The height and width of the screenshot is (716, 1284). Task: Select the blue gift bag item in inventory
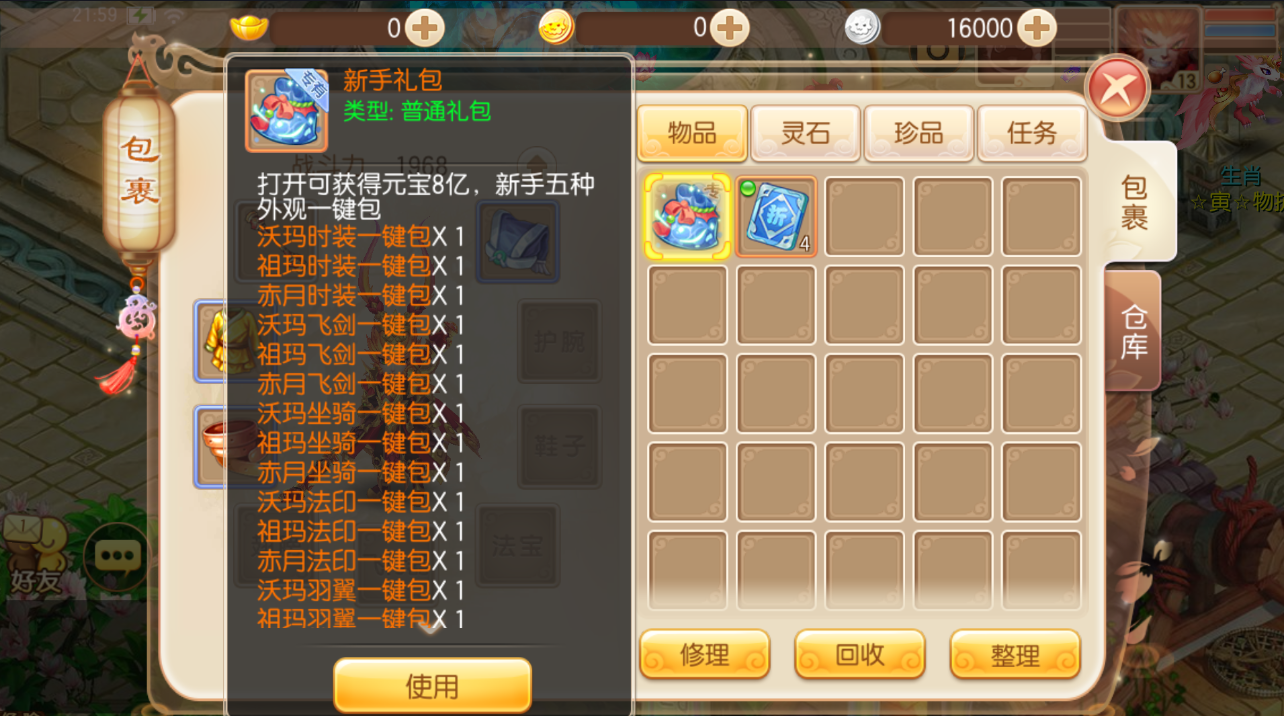tap(687, 216)
